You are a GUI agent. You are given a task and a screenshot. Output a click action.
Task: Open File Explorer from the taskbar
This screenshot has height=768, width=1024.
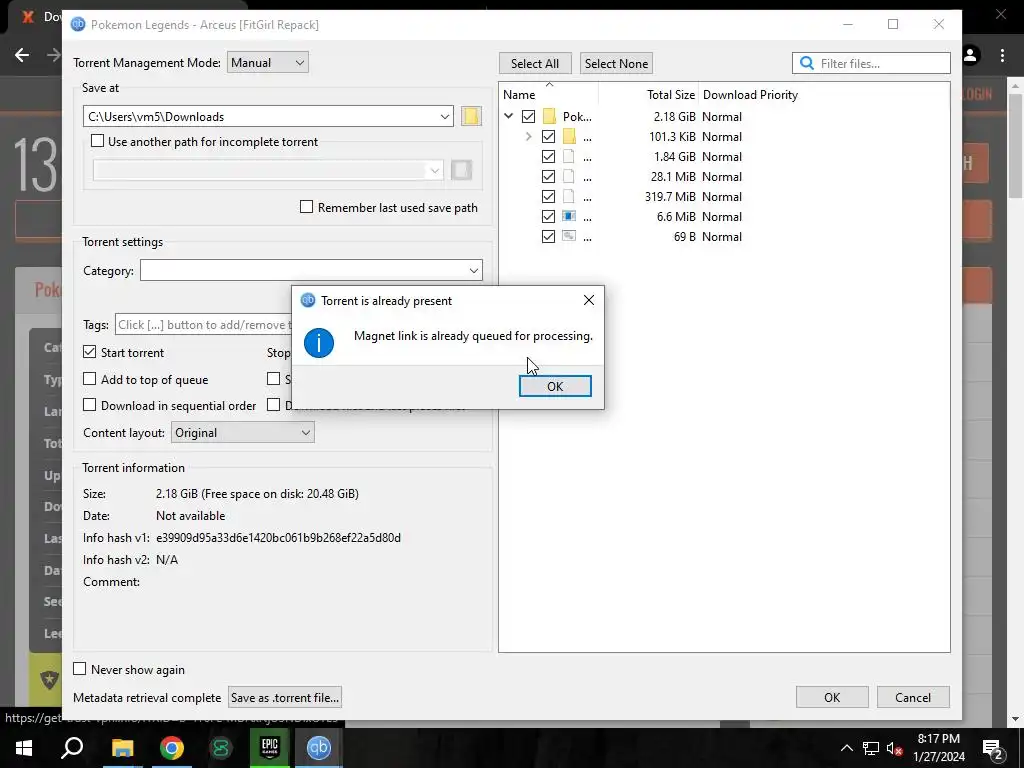[122, 748]
